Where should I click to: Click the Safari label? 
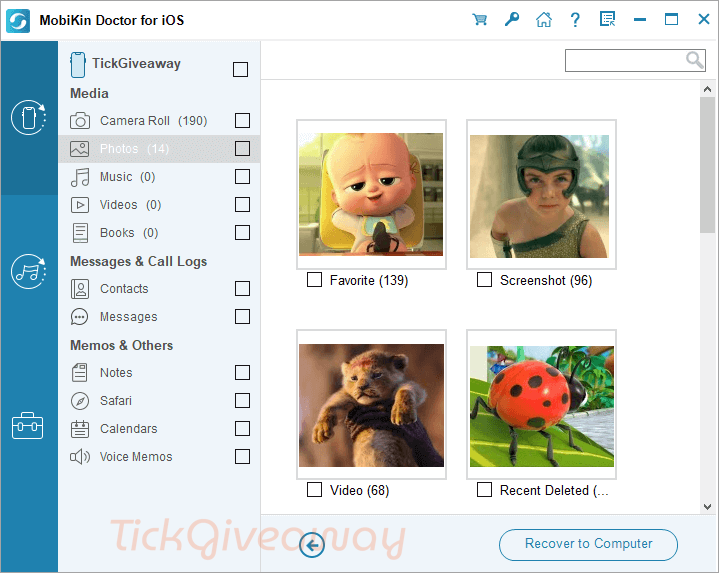[116, 401]
